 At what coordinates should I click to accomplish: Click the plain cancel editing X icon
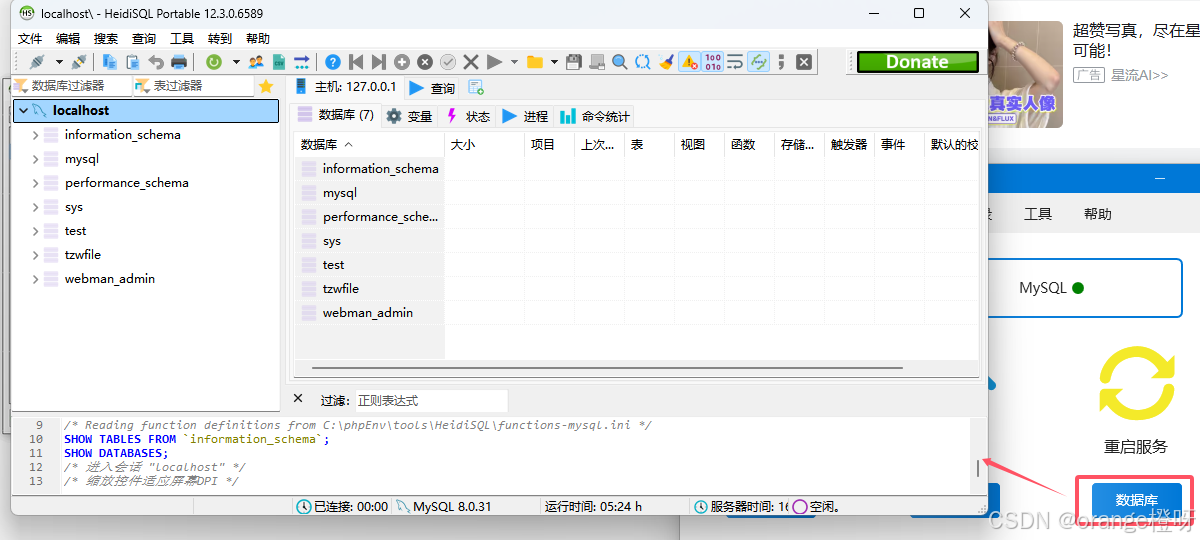coord(471,62)
